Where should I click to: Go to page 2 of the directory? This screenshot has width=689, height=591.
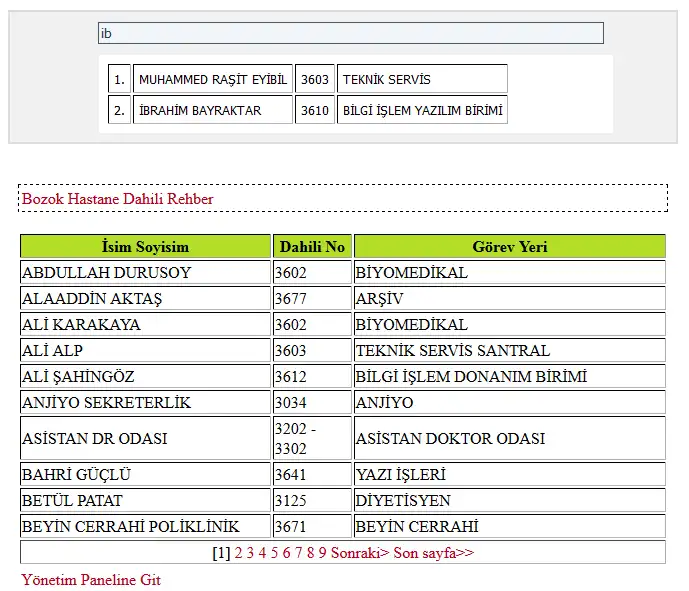point(238,552)
